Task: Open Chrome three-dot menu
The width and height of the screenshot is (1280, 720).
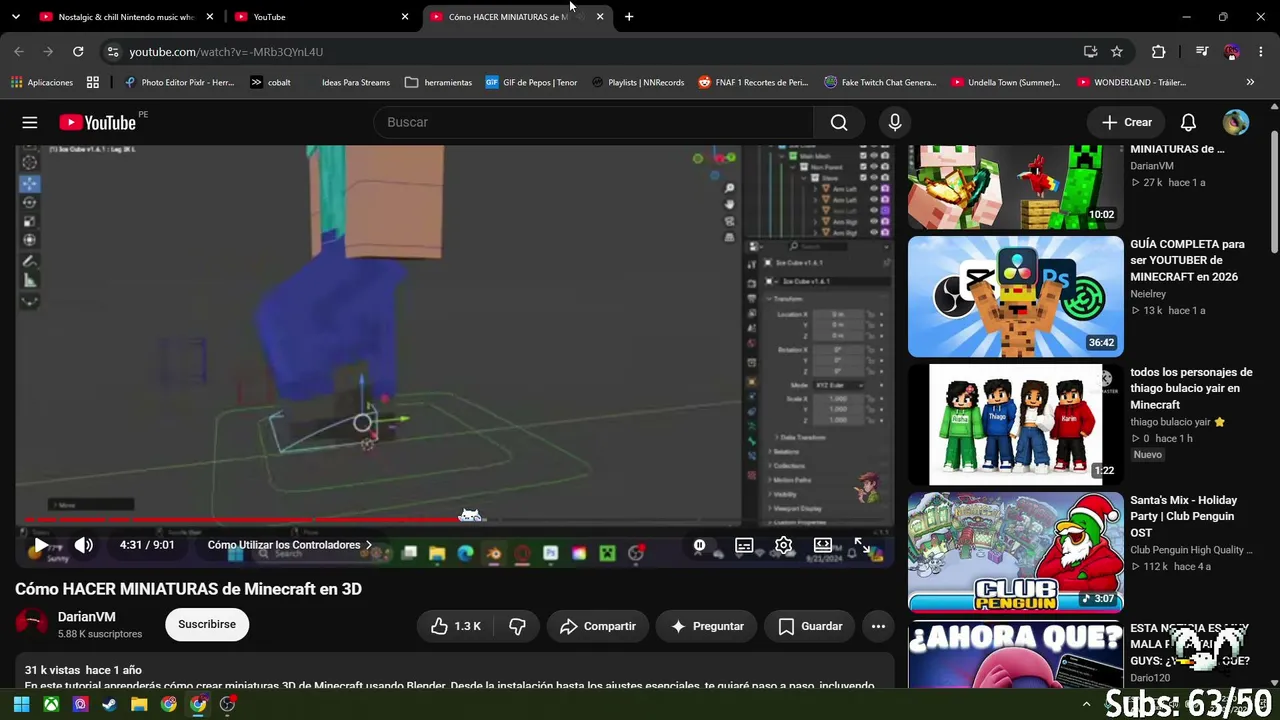Action: tap(1261, 52)
